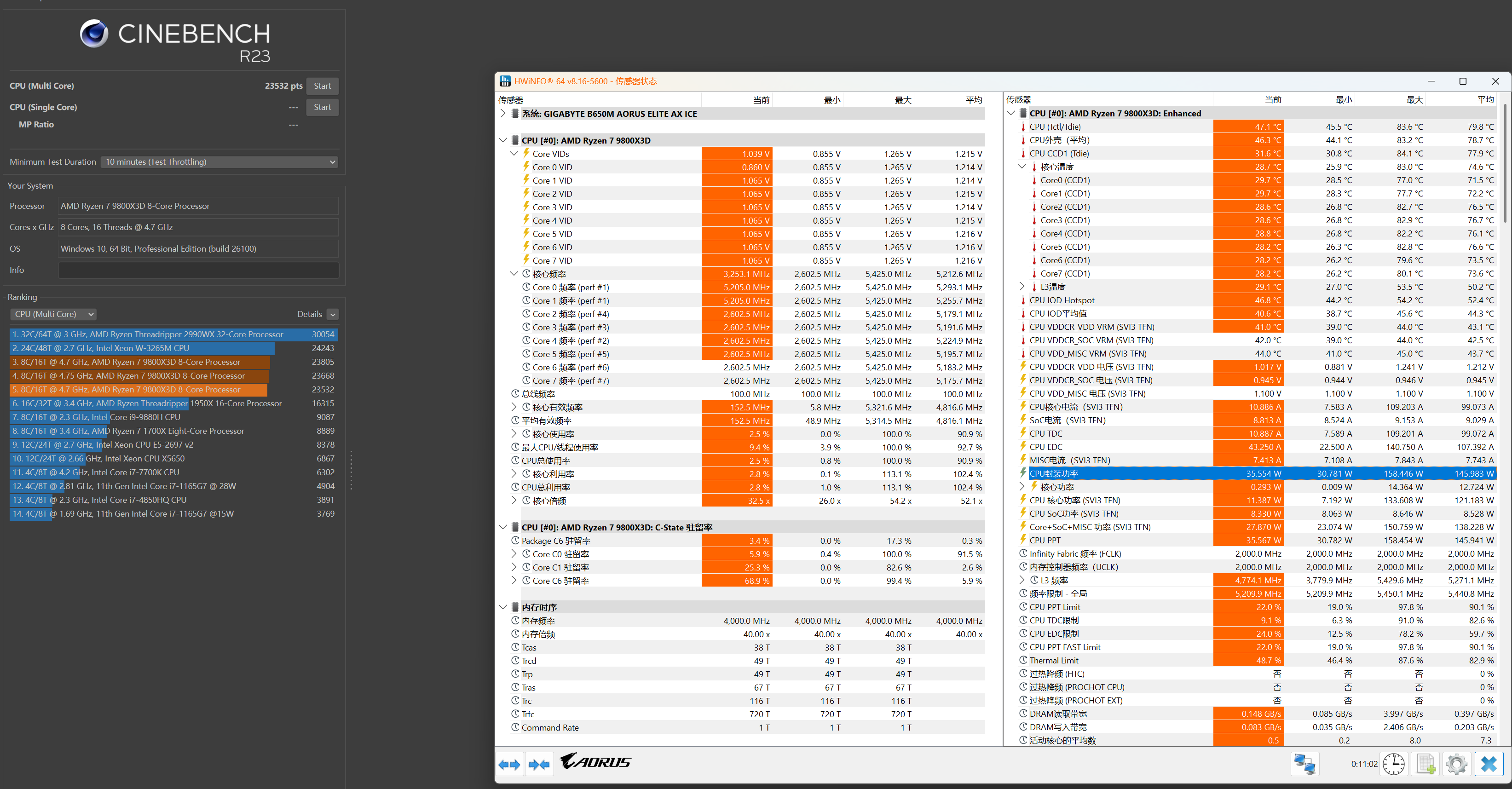
Task: Click the expand columns double-arrow icon
Action: 509,764
